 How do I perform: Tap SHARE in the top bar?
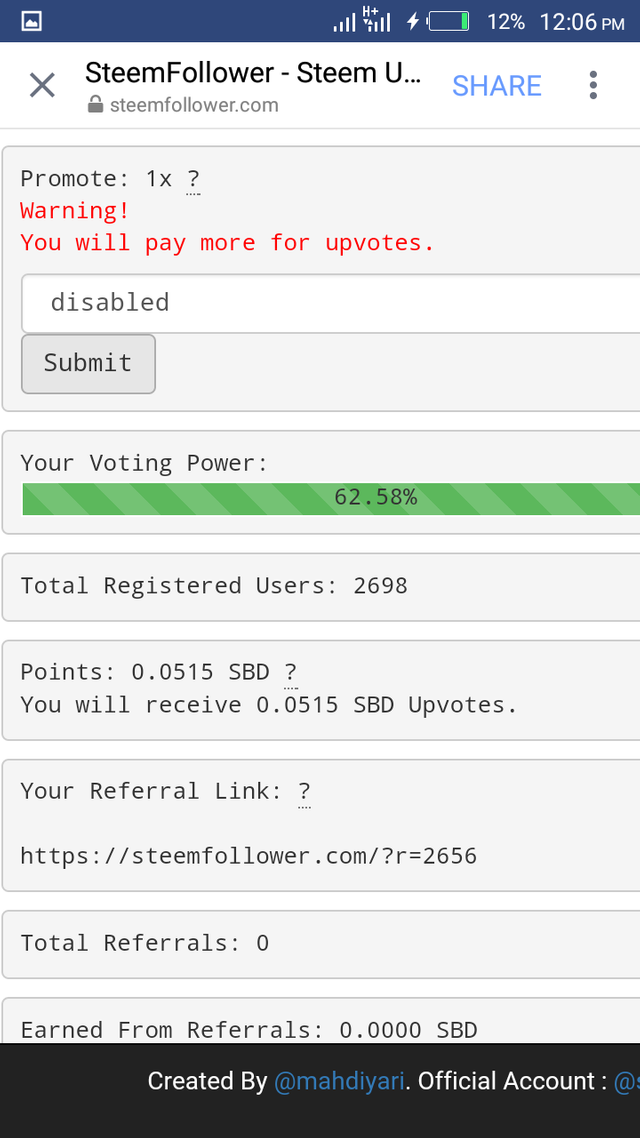click(497, 86)
